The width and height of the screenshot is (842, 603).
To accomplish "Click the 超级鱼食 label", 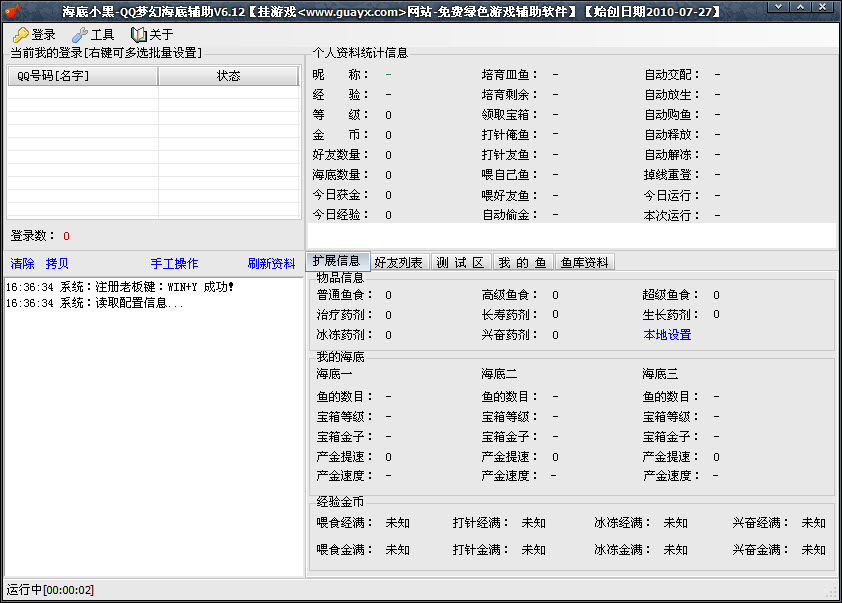I will [x=671, y=295].
